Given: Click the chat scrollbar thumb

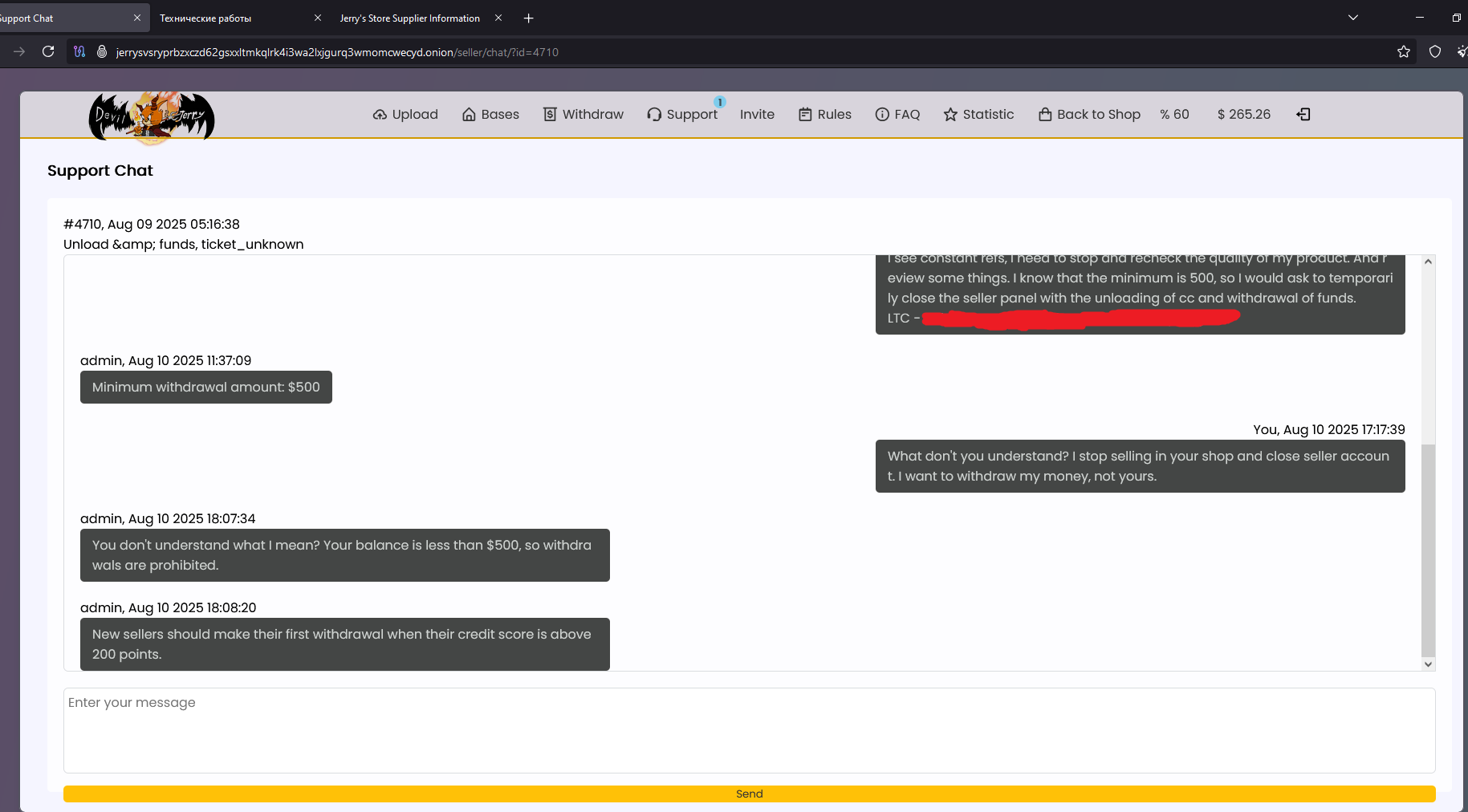Looking at the screenshot, I should 1428,550.
